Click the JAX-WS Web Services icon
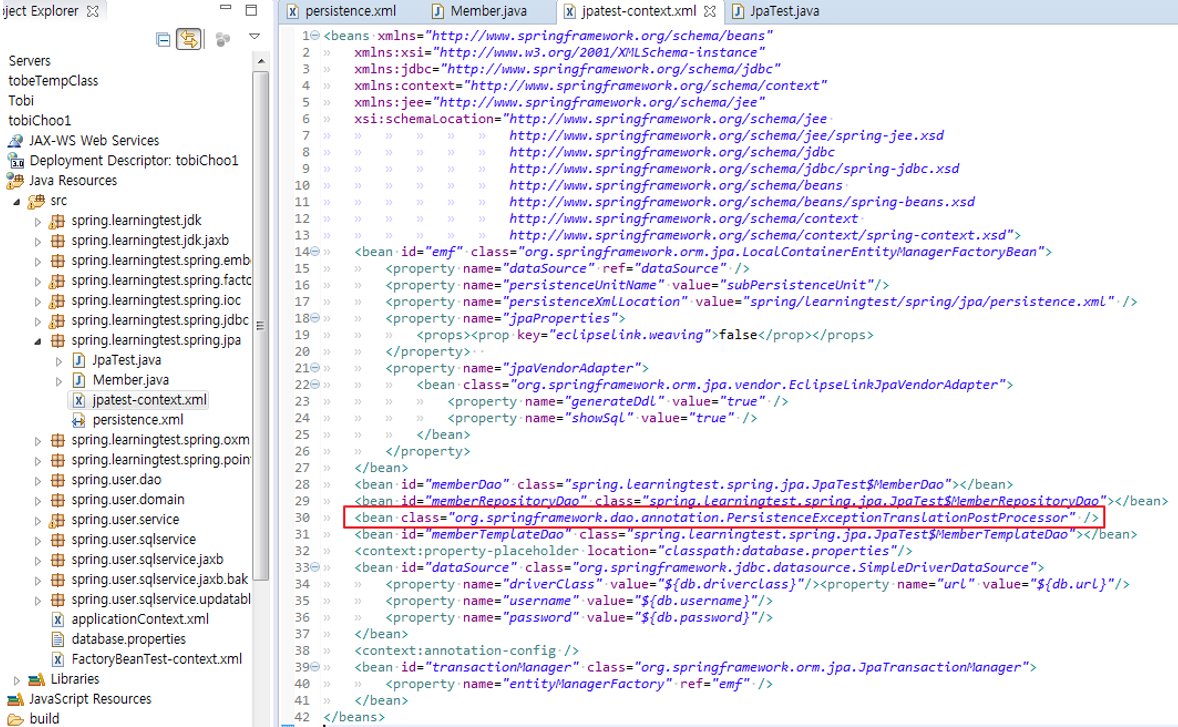 click(15, 140)
